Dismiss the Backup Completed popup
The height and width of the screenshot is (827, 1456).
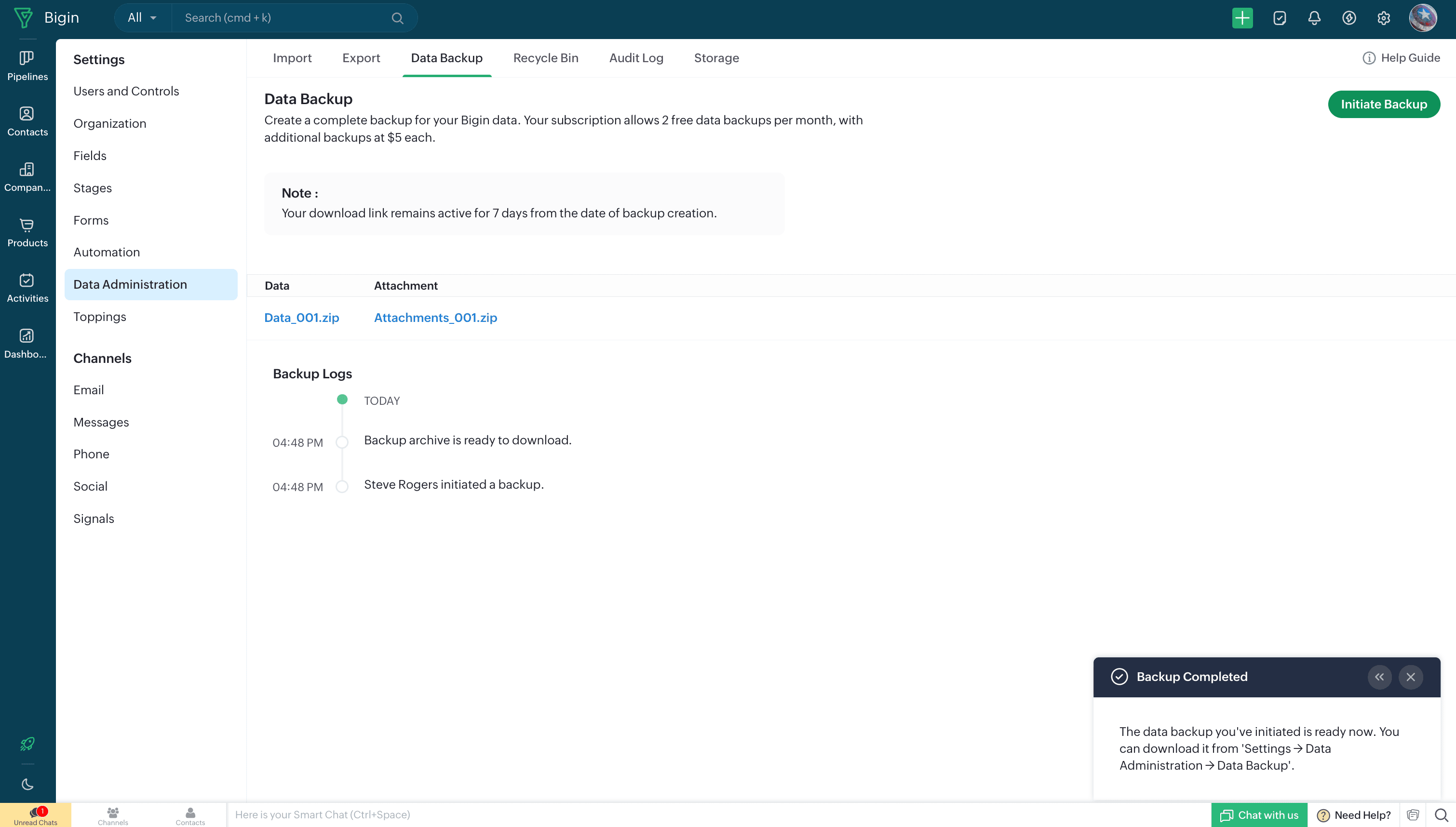tap(1411, 677)
